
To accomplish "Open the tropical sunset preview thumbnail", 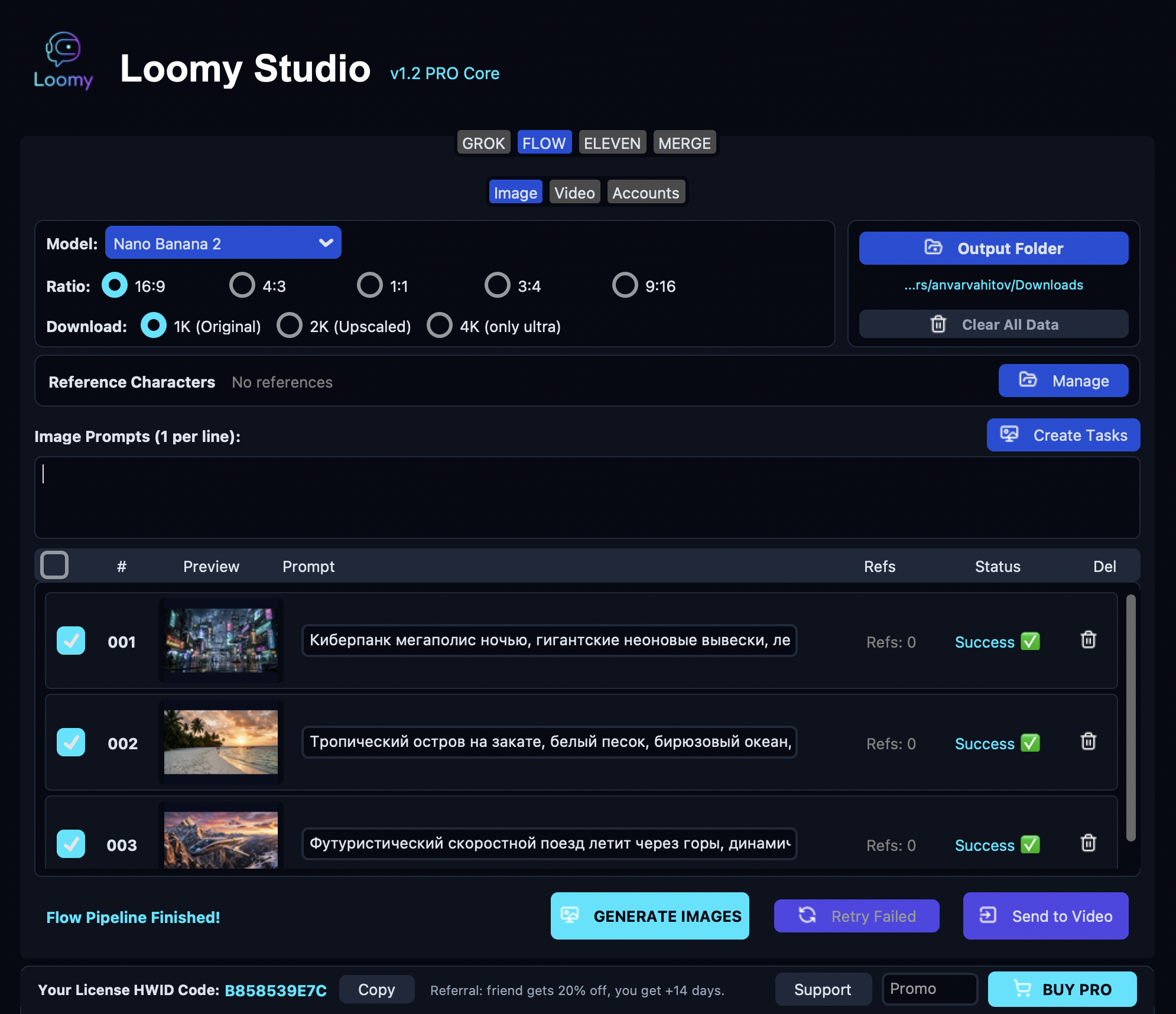I will [x=220, y=742].
